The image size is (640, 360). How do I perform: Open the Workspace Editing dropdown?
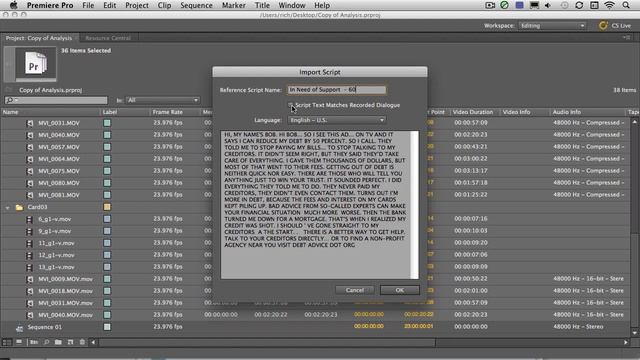pos(552,26)
